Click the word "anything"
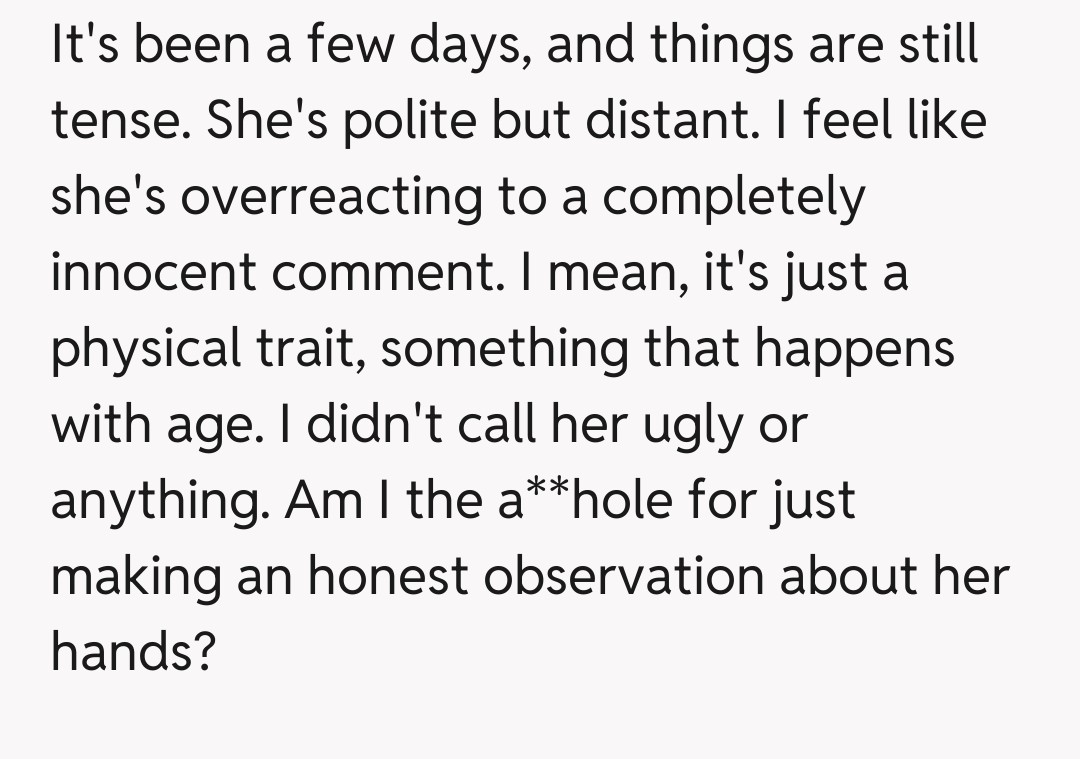This screenshot has width=1080, height=759. point(158,501)
